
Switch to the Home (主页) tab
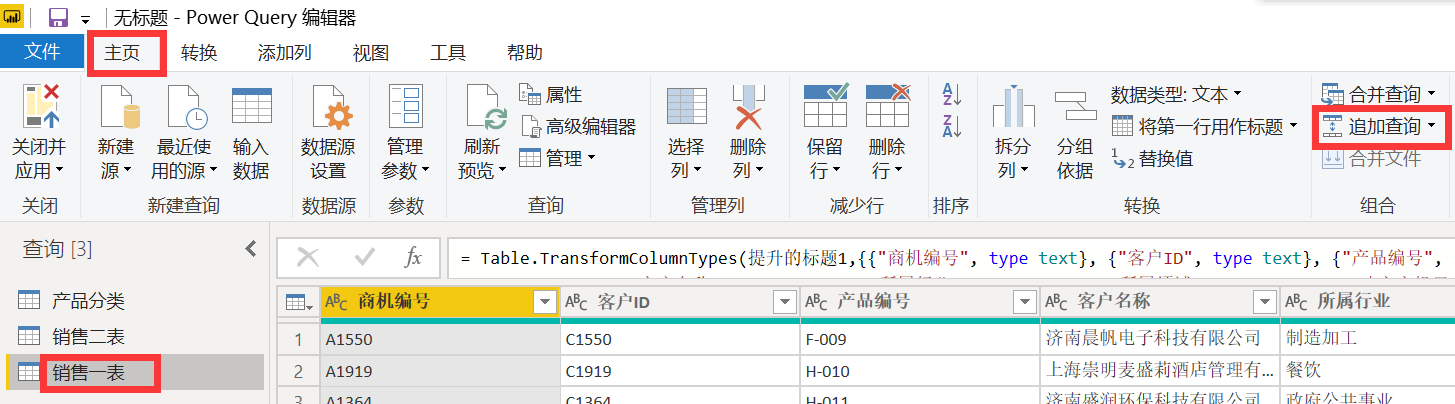tap(123, 53)
